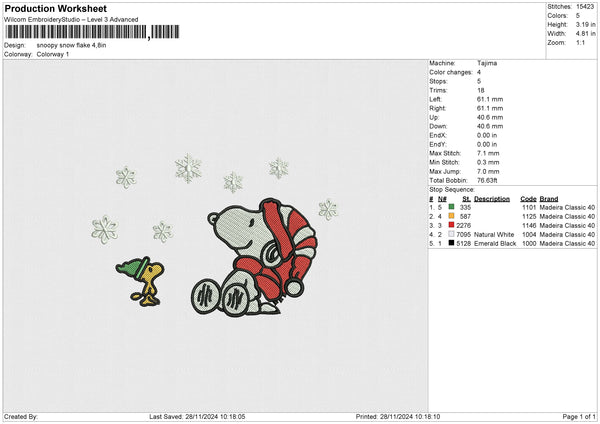Click thread code 1004
The width and height of the screenshot is (600, 424).
[529, 234]
